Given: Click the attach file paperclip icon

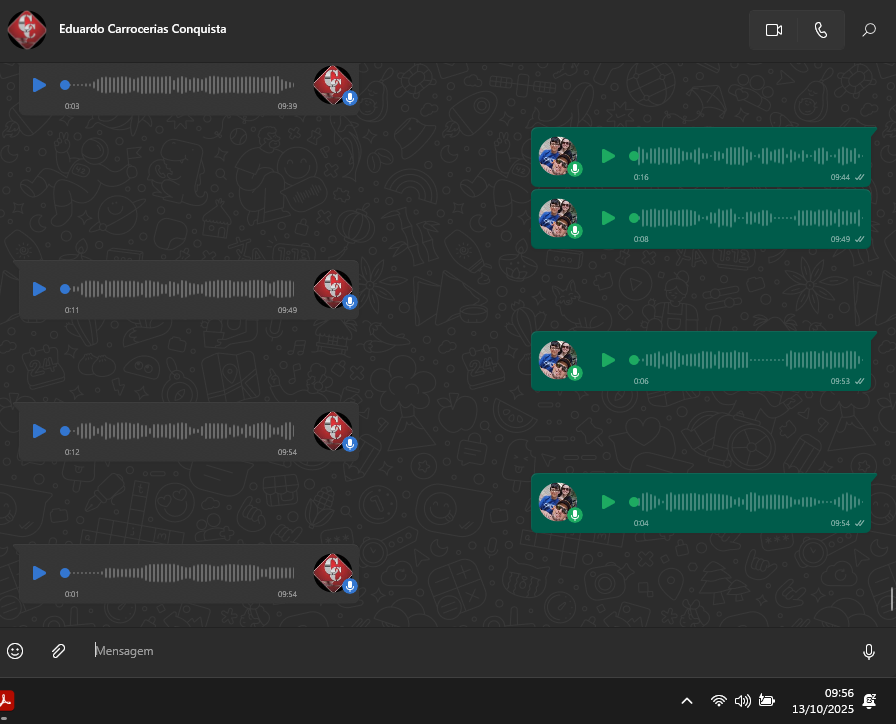Looking at the screenshot, I should pos(58,651).
